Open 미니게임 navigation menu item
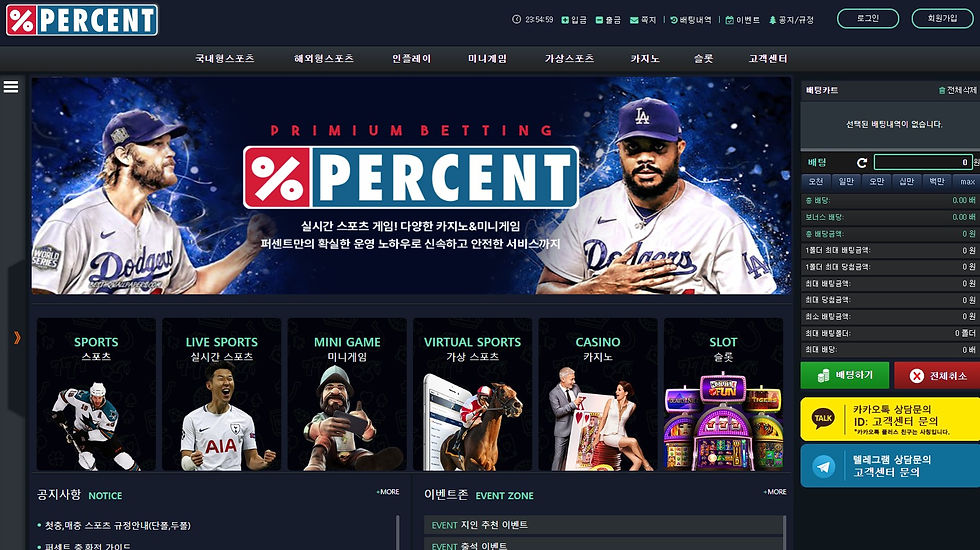980x550 pixels. (488, 59)
